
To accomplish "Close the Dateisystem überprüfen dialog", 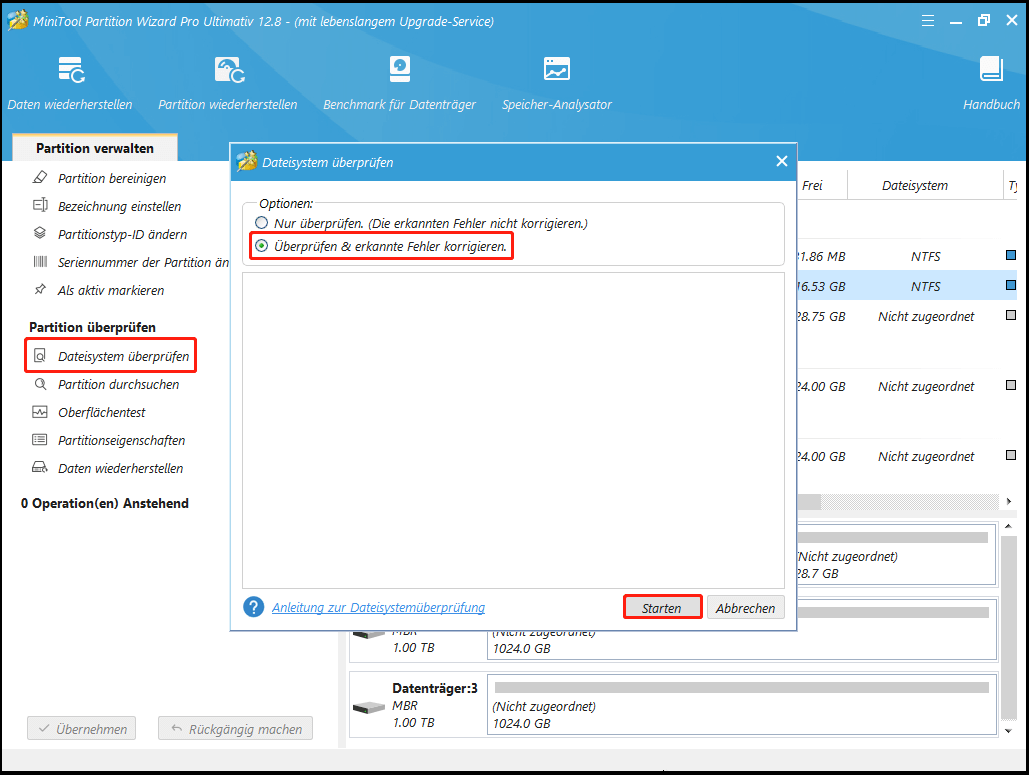I will tap(782, 161).
